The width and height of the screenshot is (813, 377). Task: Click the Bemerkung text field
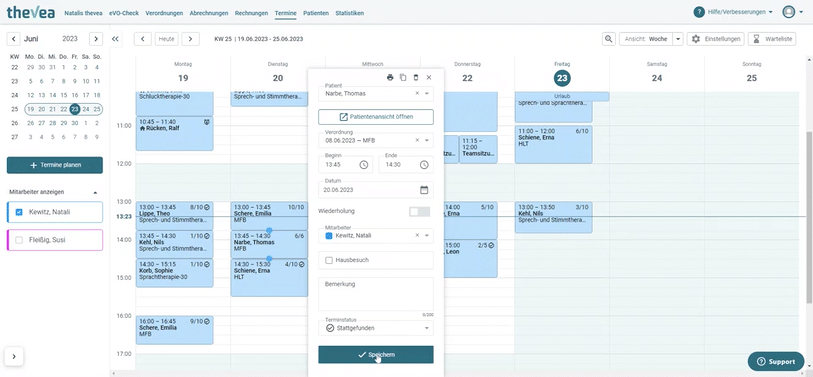(376, 294)
